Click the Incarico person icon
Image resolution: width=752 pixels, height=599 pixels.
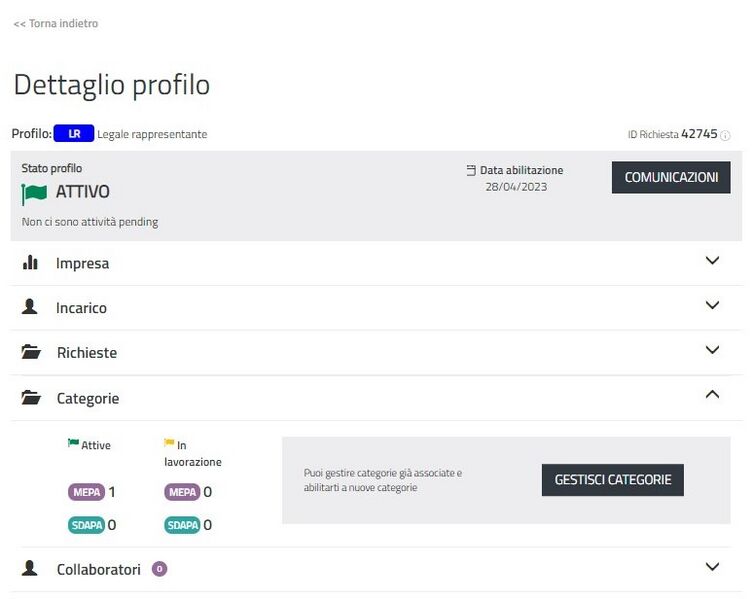coord(30,308)
